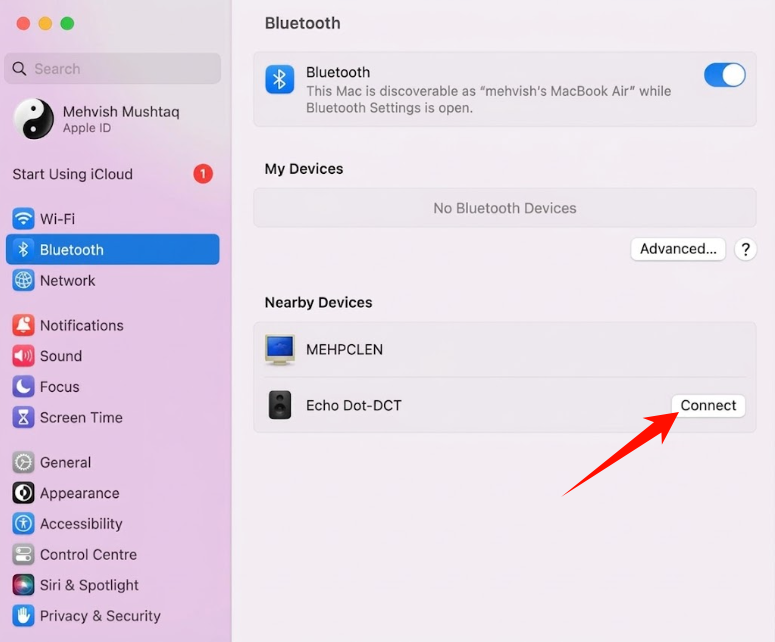Screen dimensions: 775x642
Task: Open Notifications settings
Action: click(82, 325)
